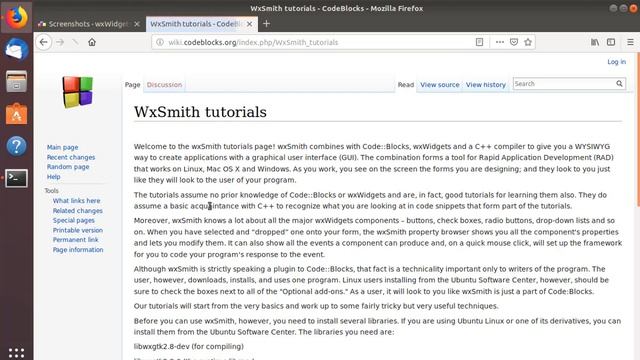
Task: Open Recent changes link
Action: pos(71,157)
